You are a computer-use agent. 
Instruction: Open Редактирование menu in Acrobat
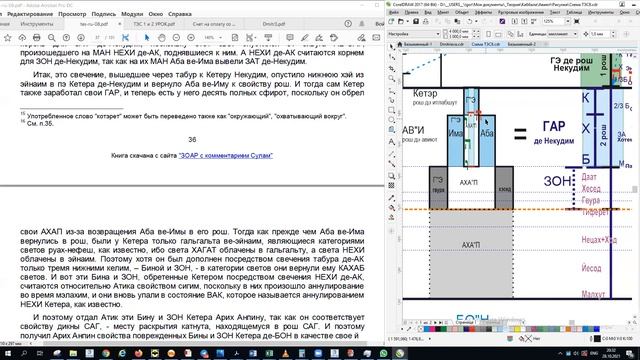click(x=30, y=14)
